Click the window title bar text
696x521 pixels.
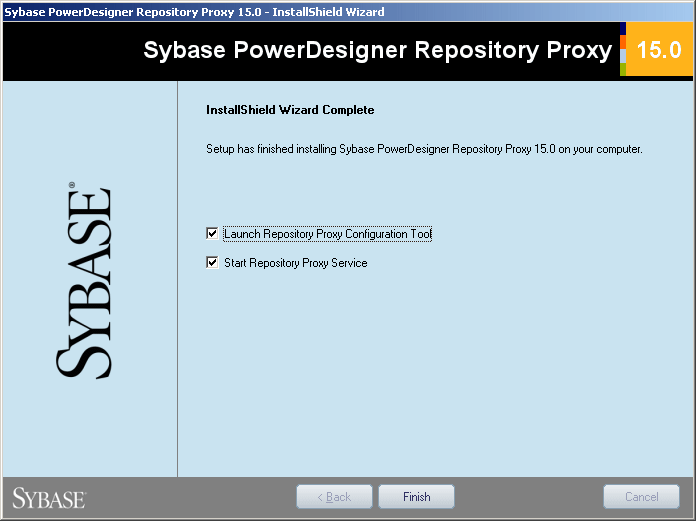pyautogui.click(x=194, y=12)
